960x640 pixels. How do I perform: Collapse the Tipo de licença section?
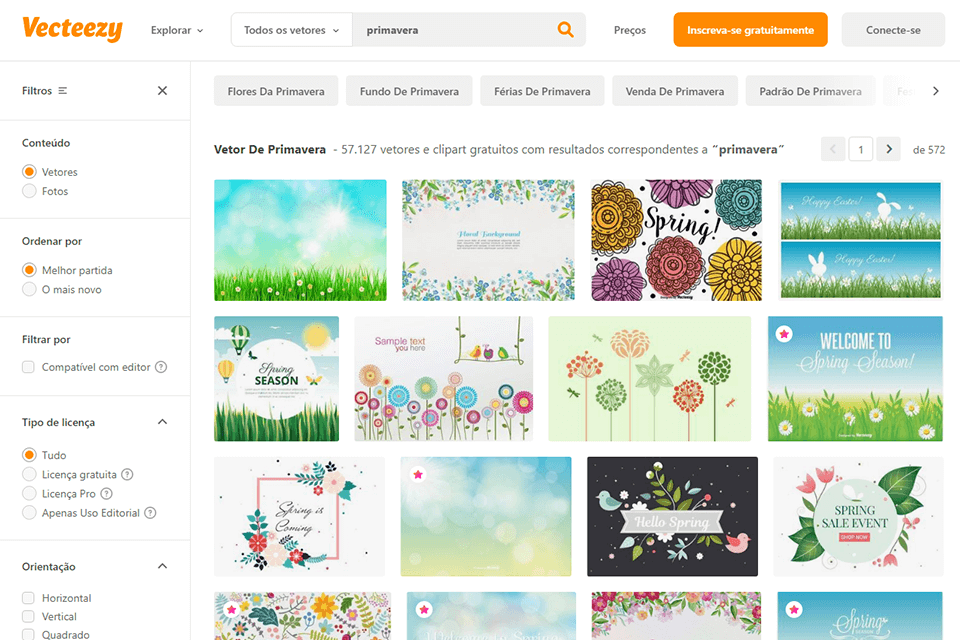click(x=162, y=421)
